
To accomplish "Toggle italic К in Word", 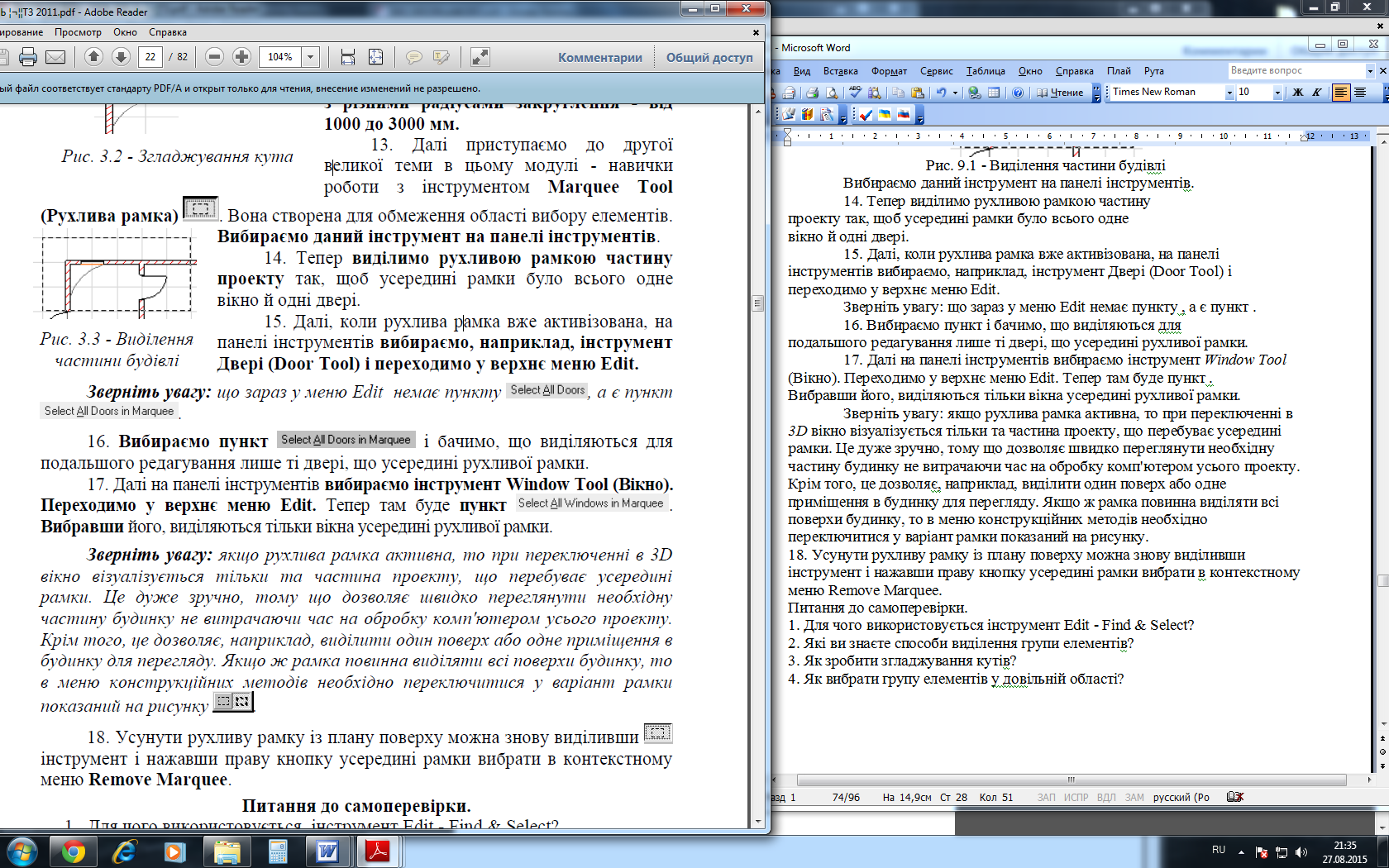I will 1316,92.
